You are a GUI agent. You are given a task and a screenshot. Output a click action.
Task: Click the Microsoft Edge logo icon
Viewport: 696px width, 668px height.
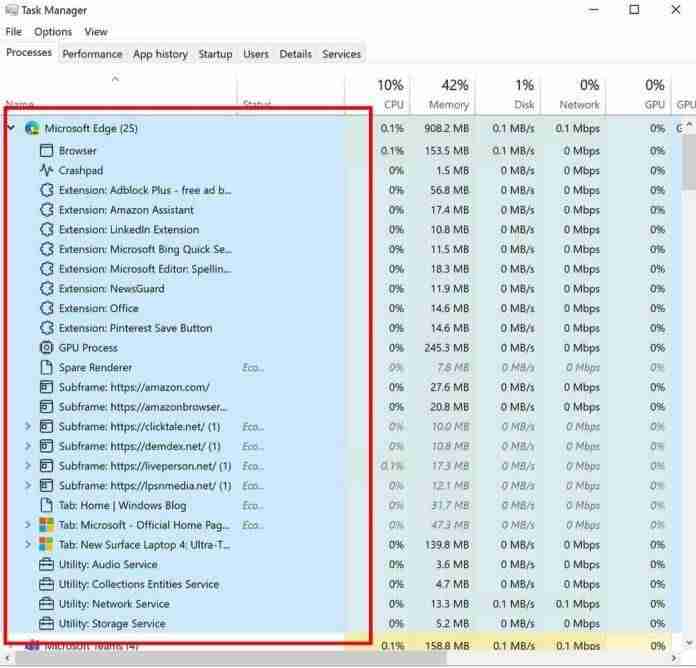[32, 128]
